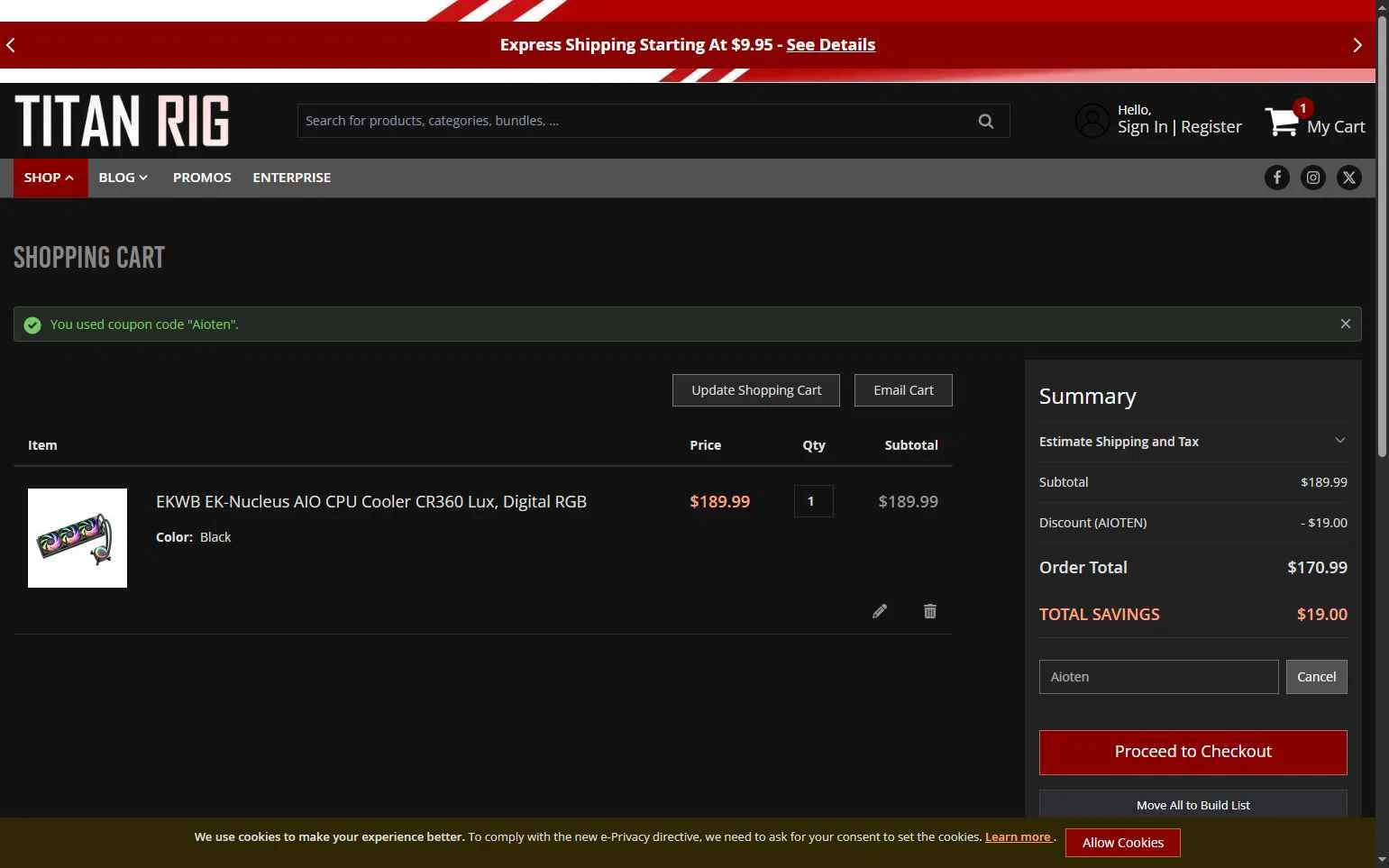Click the Register link
Viewport: 1389px width, 868px height.
[x=1211, y=127]
